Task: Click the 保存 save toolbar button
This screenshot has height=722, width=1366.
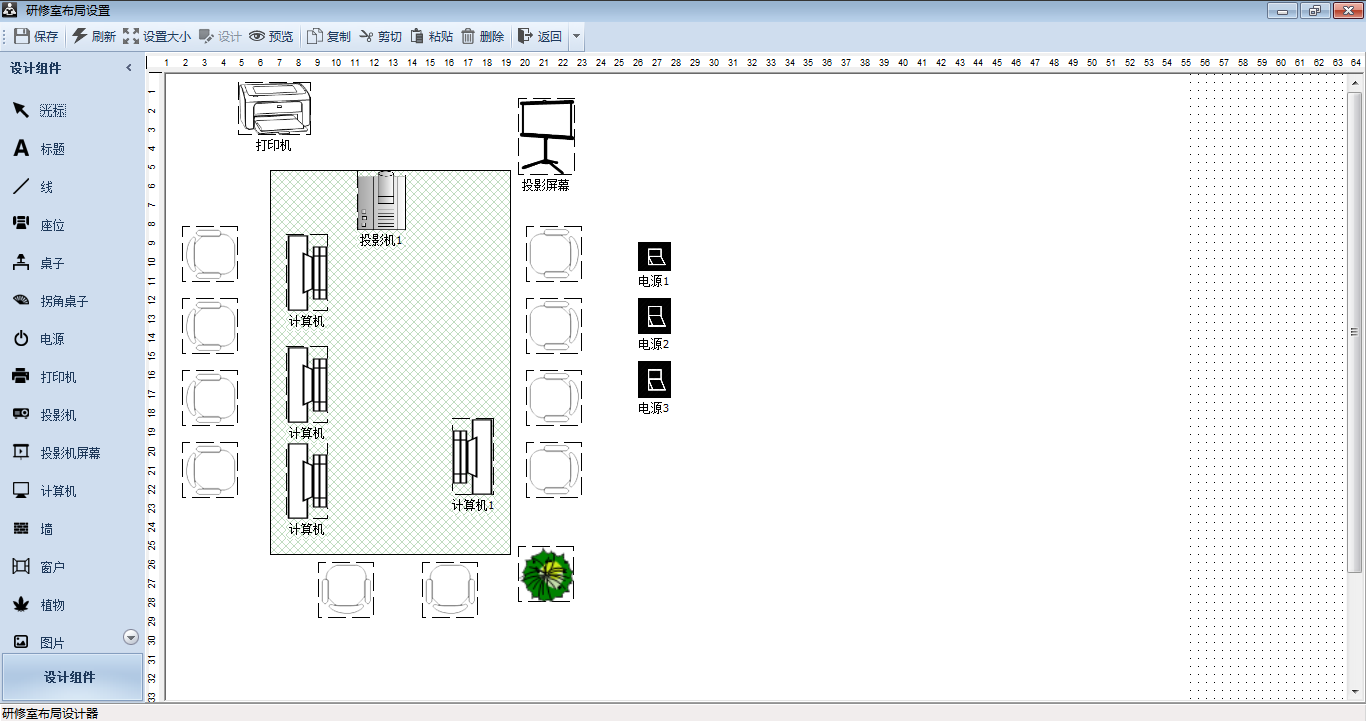Action: click(x=36, y=37)
